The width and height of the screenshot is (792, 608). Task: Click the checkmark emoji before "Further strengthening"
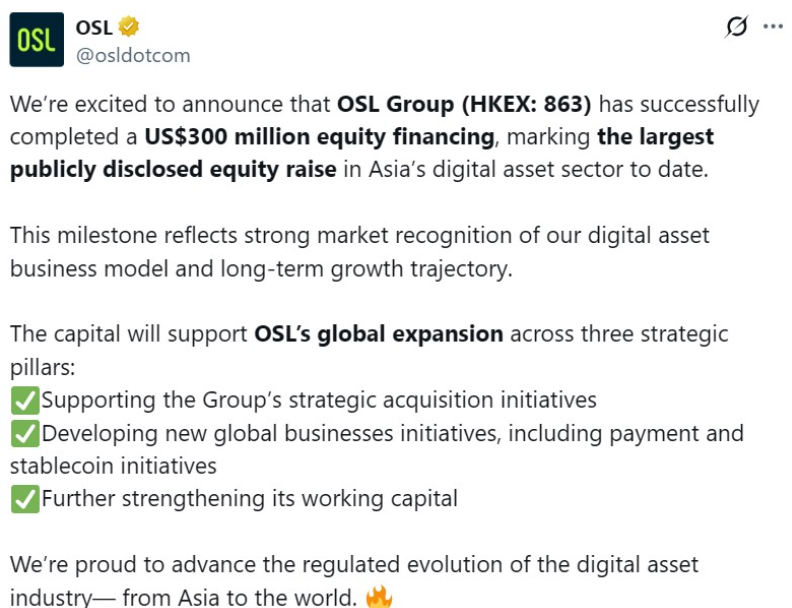coord(24,499)
